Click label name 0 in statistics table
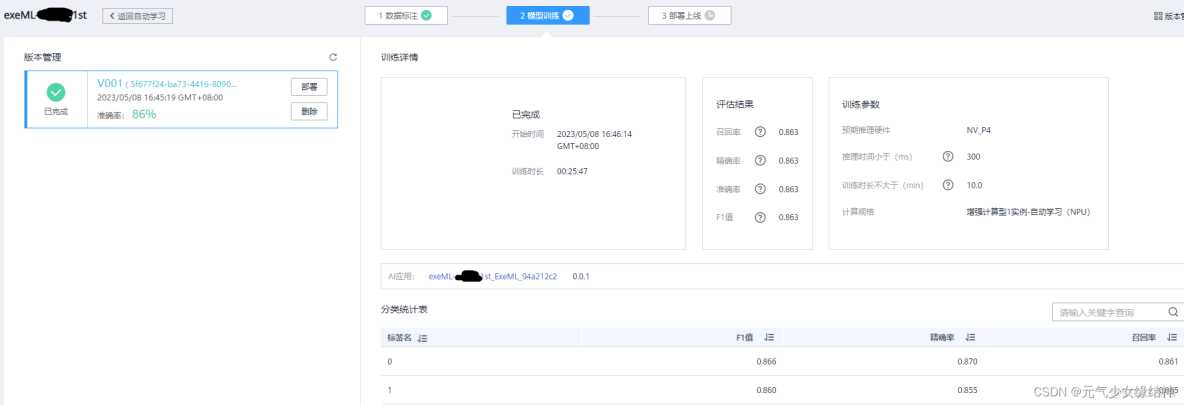Viewport: 1184px width, 405px height. [390, 362]
